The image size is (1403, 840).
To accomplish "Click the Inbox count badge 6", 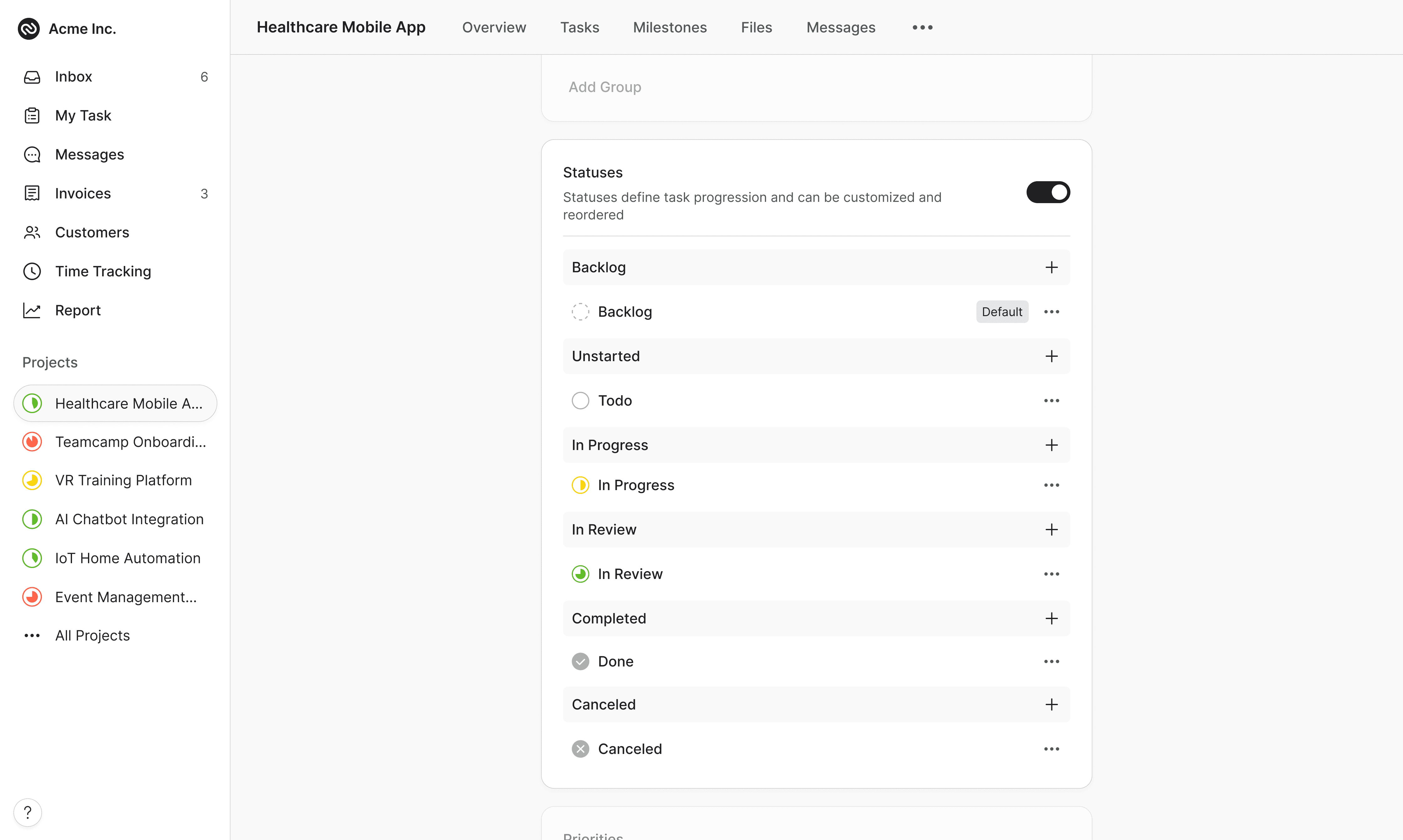I will coord(204,77).
